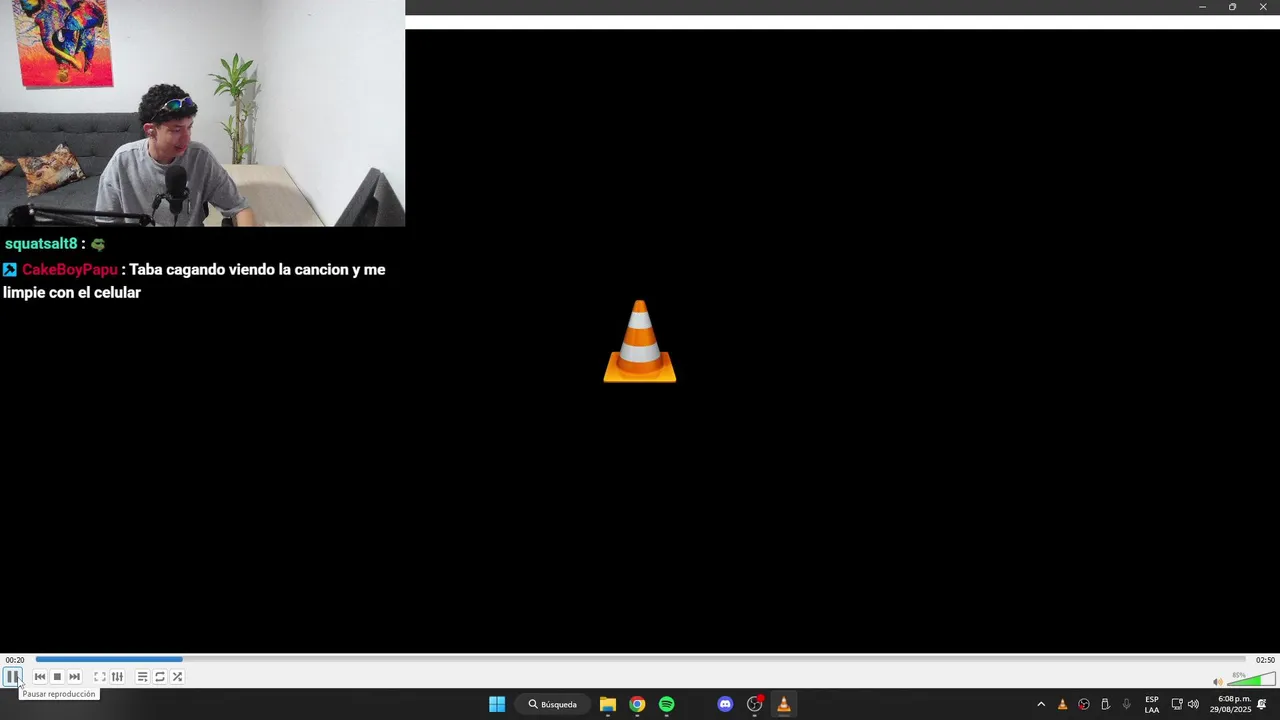Screen dimensions: 1280x720
Task: Expand the hidden system tray icons
Action: (x=1041, y=704)
